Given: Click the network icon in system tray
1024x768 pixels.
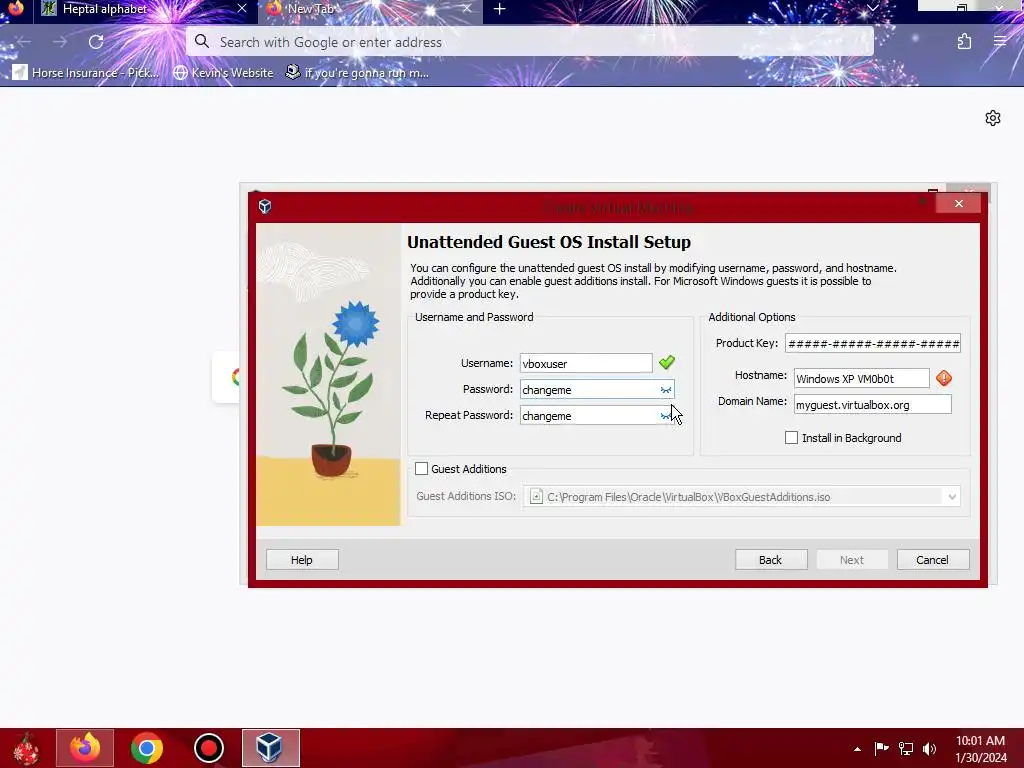Looking at the screenshot, I should pos(905,748).
